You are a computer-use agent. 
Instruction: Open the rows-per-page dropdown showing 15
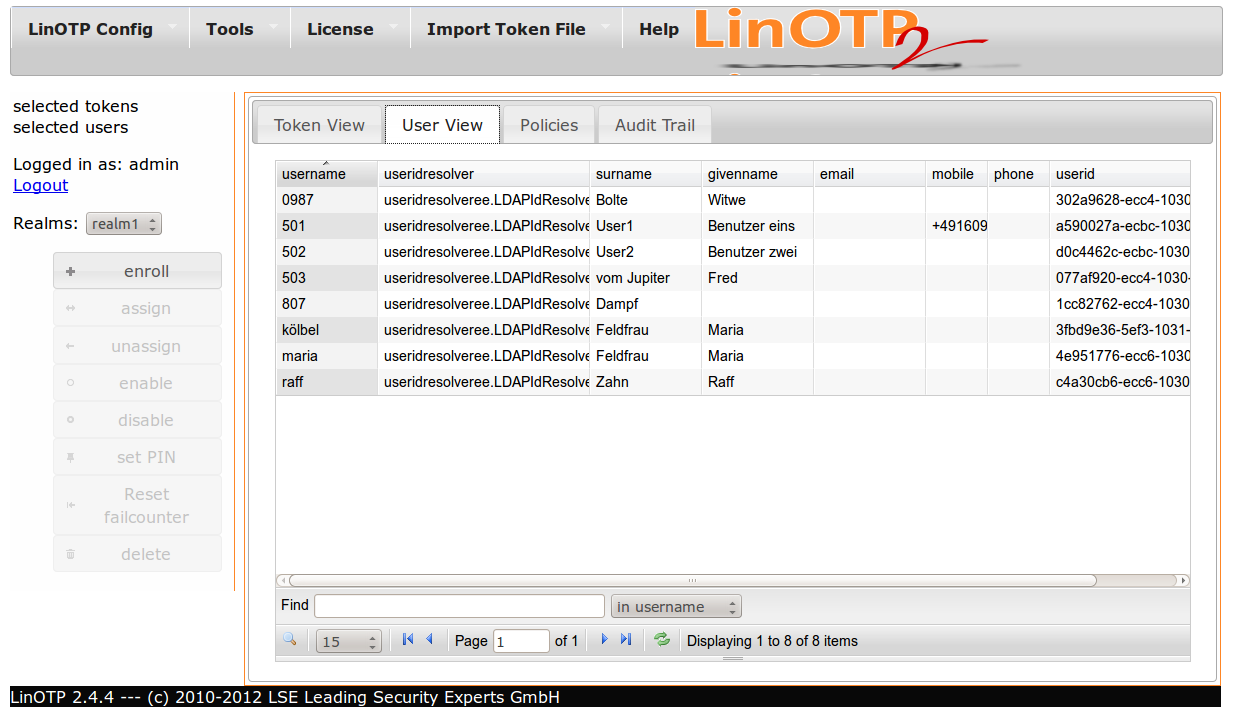point(349,642)
